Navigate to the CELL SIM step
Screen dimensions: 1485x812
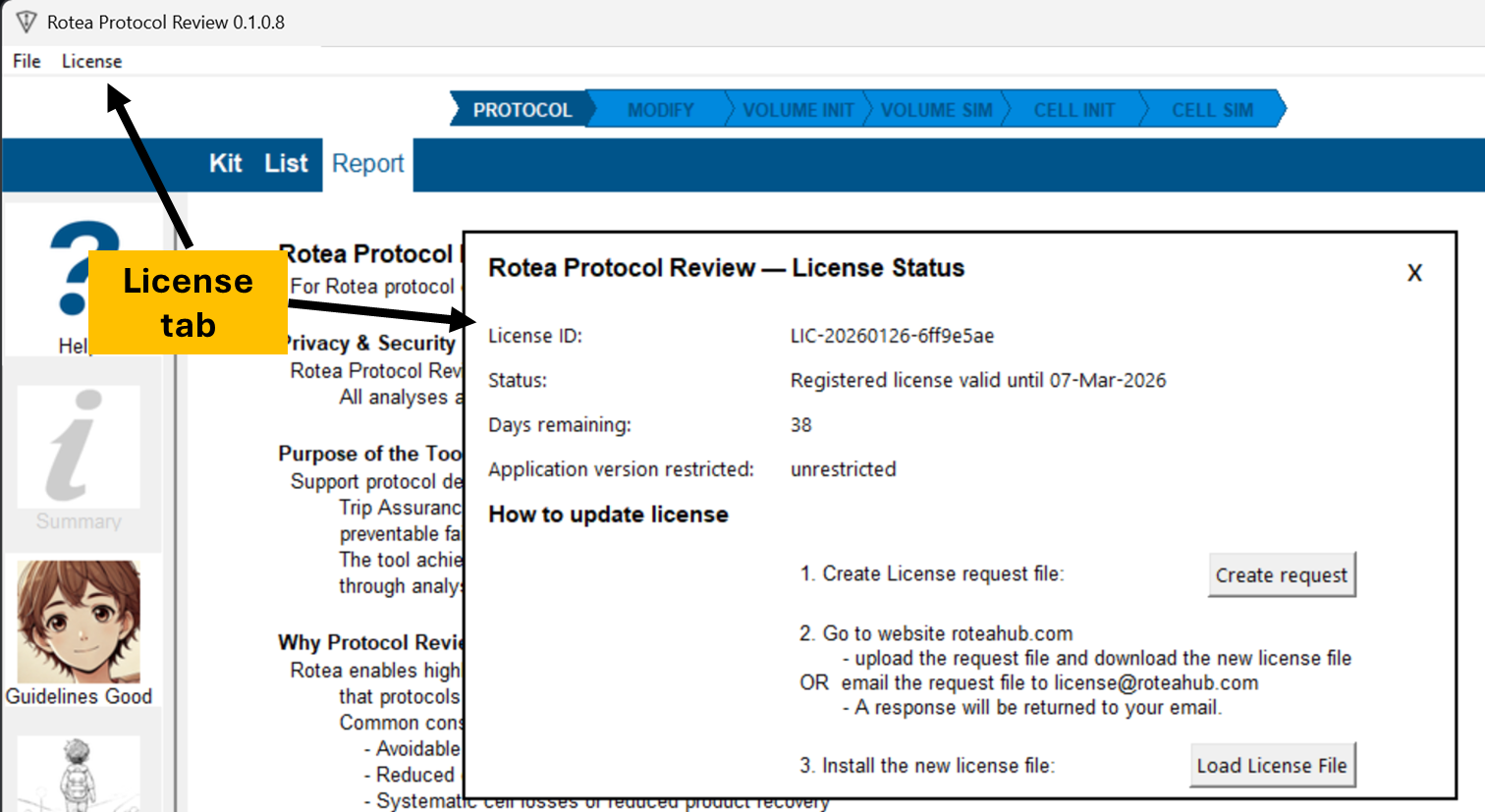coord(1212,110)
